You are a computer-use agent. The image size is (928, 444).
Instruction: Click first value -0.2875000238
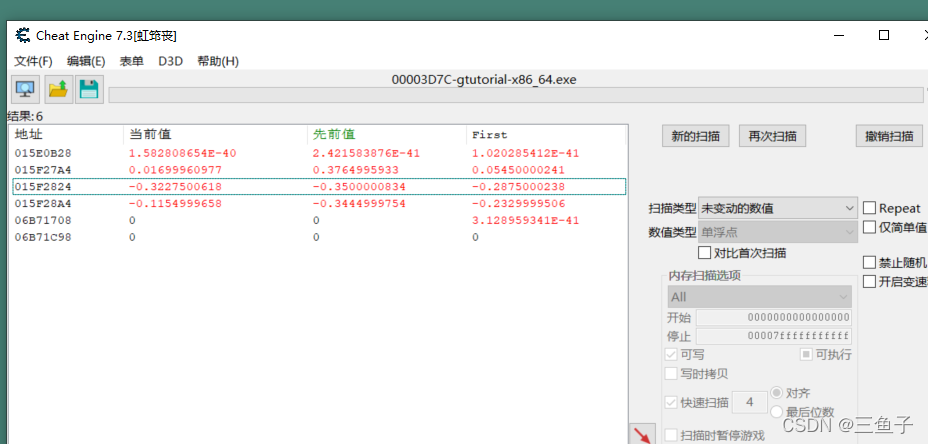click(x=518, y=186)
